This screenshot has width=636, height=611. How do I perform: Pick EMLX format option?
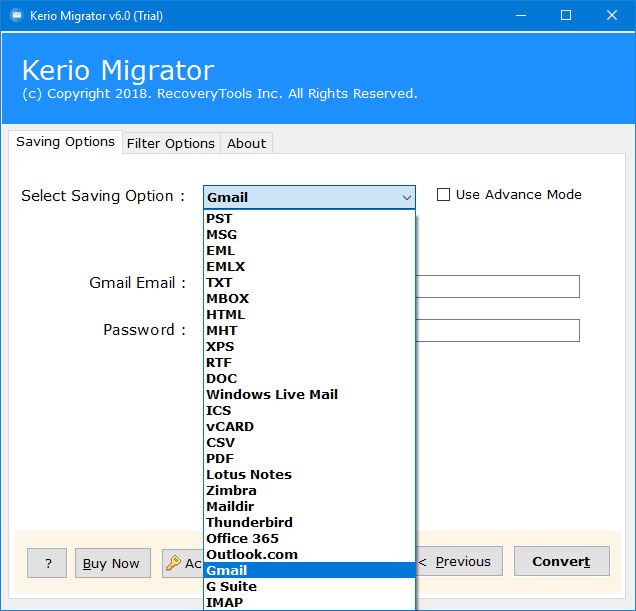[309, 267]
